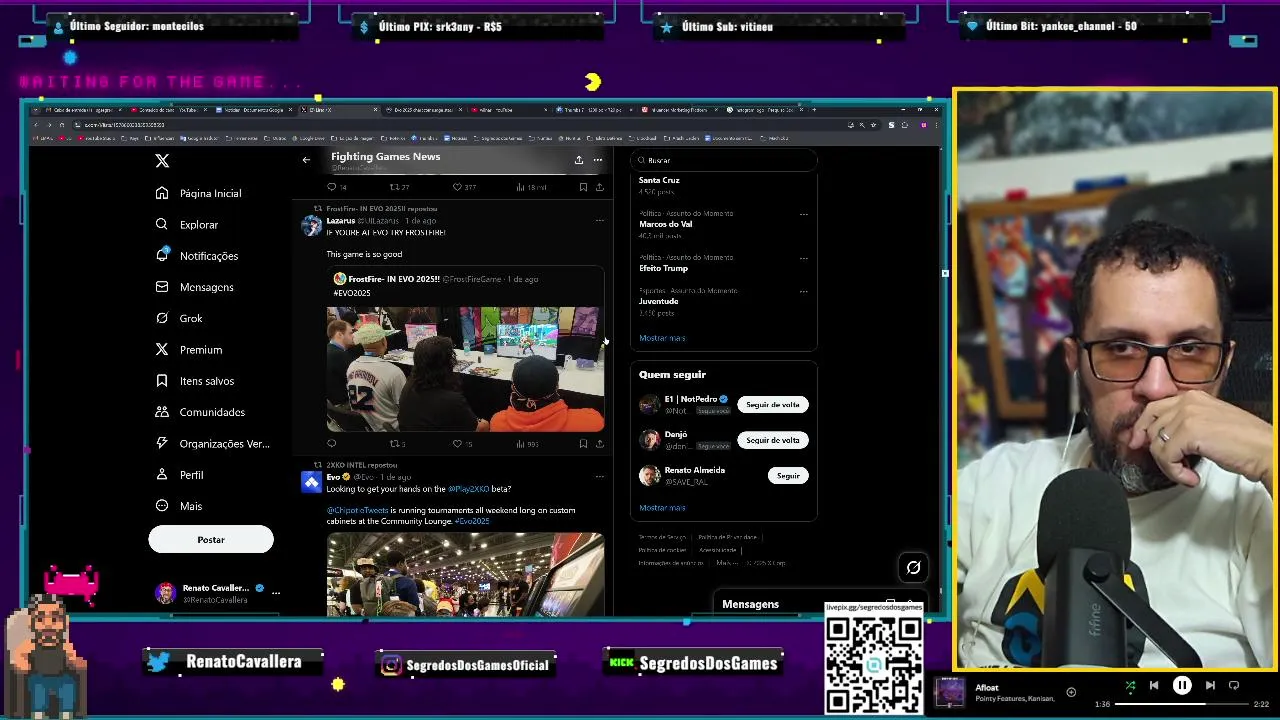Follow back E1 | NotPedro
Screen dimensions: 1280x720
point(773,405)
